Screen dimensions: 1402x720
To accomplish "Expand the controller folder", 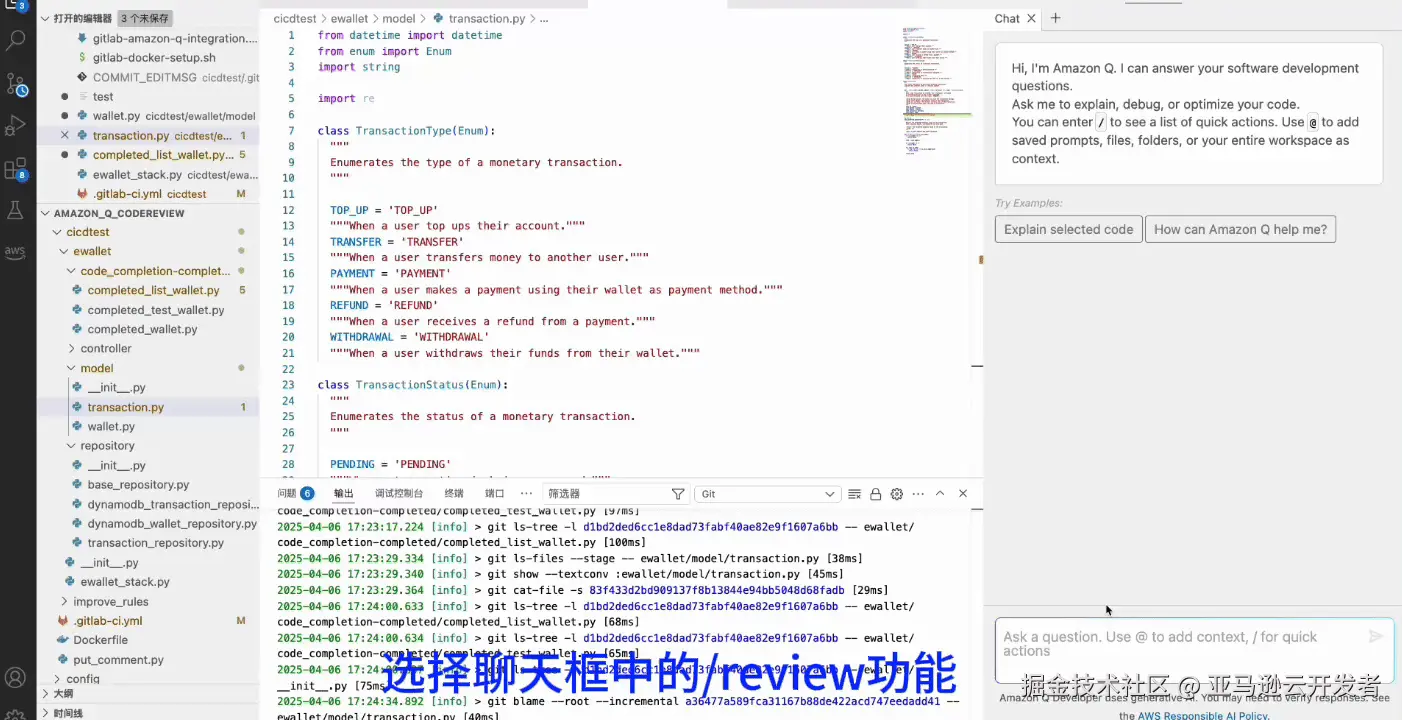I will click(71, 349).
